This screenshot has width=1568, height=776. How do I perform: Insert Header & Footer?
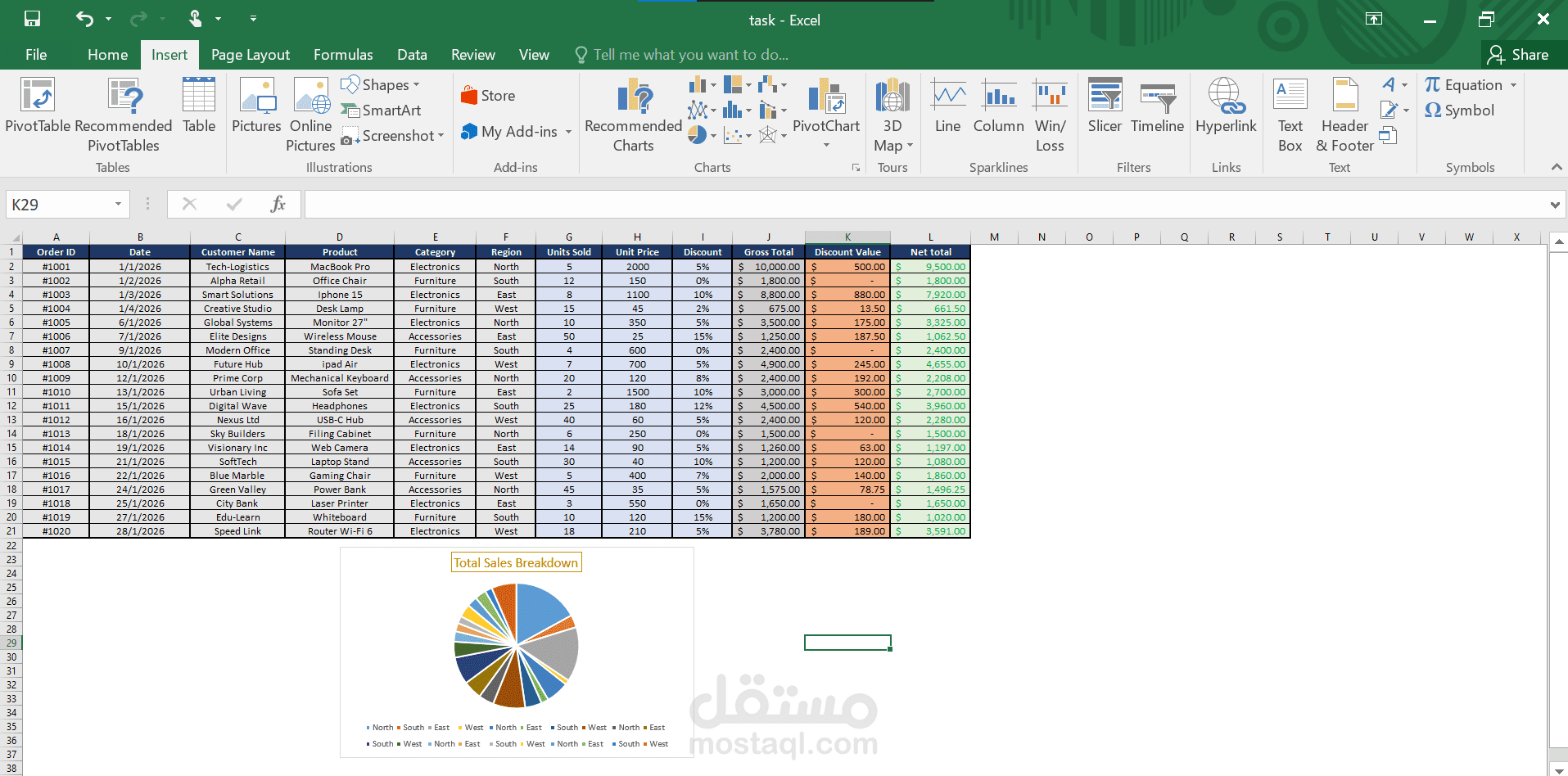(x=1343, y=114)
